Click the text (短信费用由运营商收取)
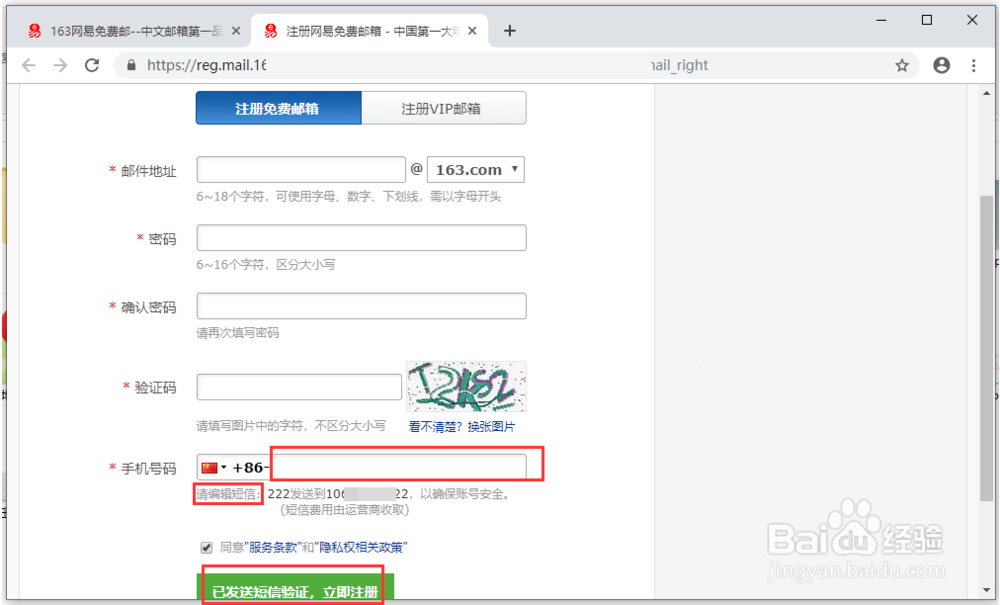The height and width of the screenshot is (605, 1000). pyautogui.click(x=344, y=509)
